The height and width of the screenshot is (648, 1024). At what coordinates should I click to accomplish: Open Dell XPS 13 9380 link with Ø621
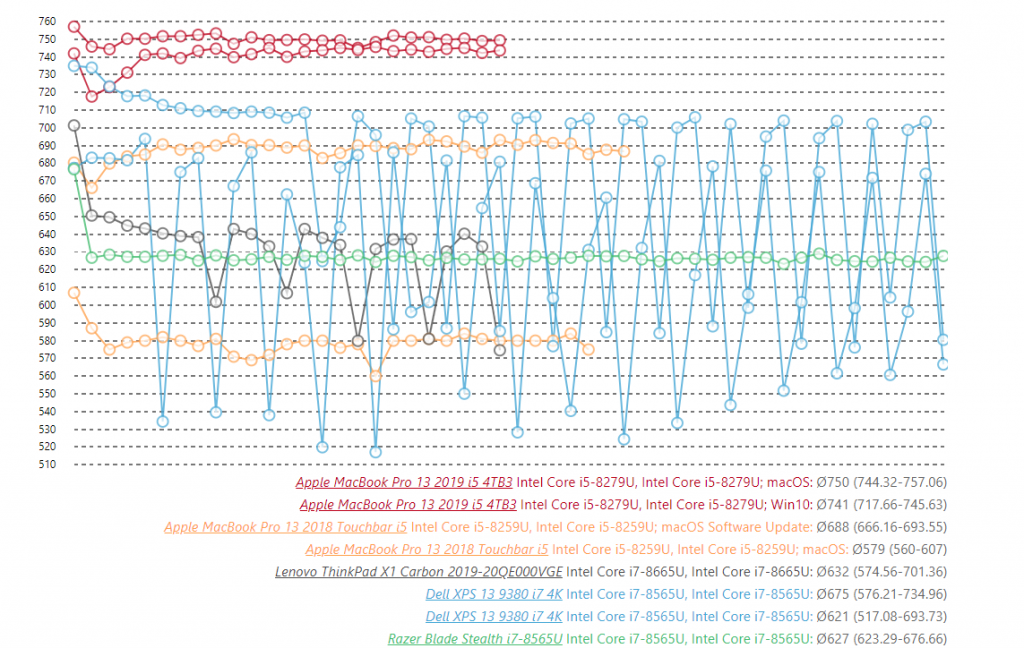click(x=494, y=616)
